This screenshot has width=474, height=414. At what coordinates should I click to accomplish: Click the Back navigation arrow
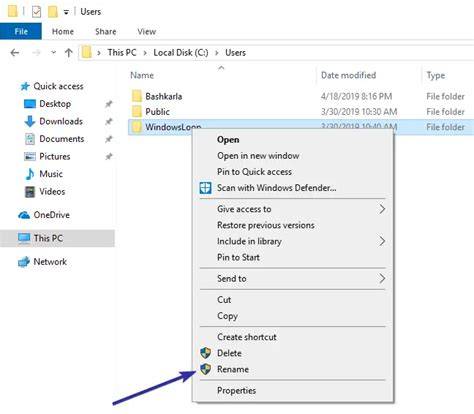(15, 53)
